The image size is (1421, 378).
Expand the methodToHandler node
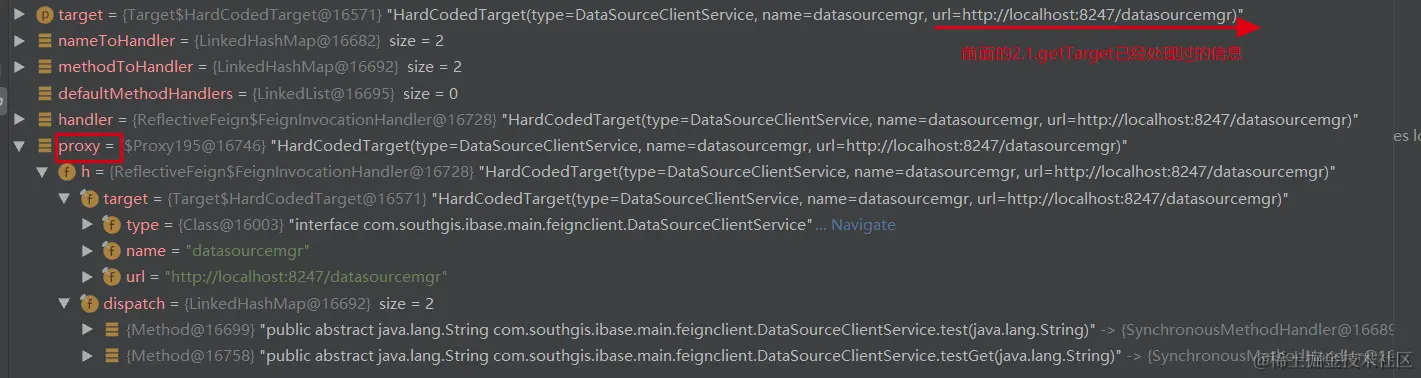(19, 67)
